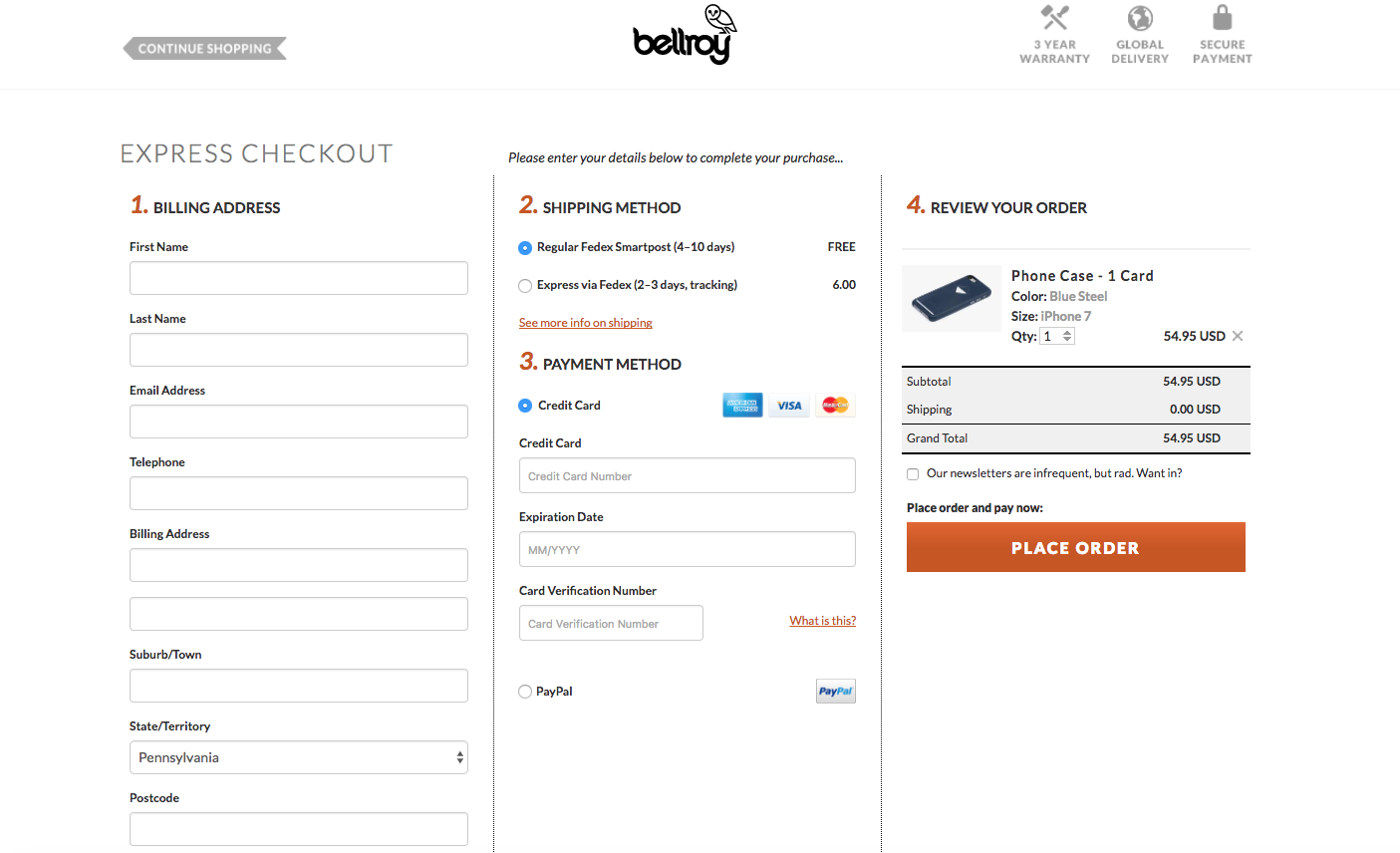
Task: Open the What is this? link
Action: coord(823,621)
